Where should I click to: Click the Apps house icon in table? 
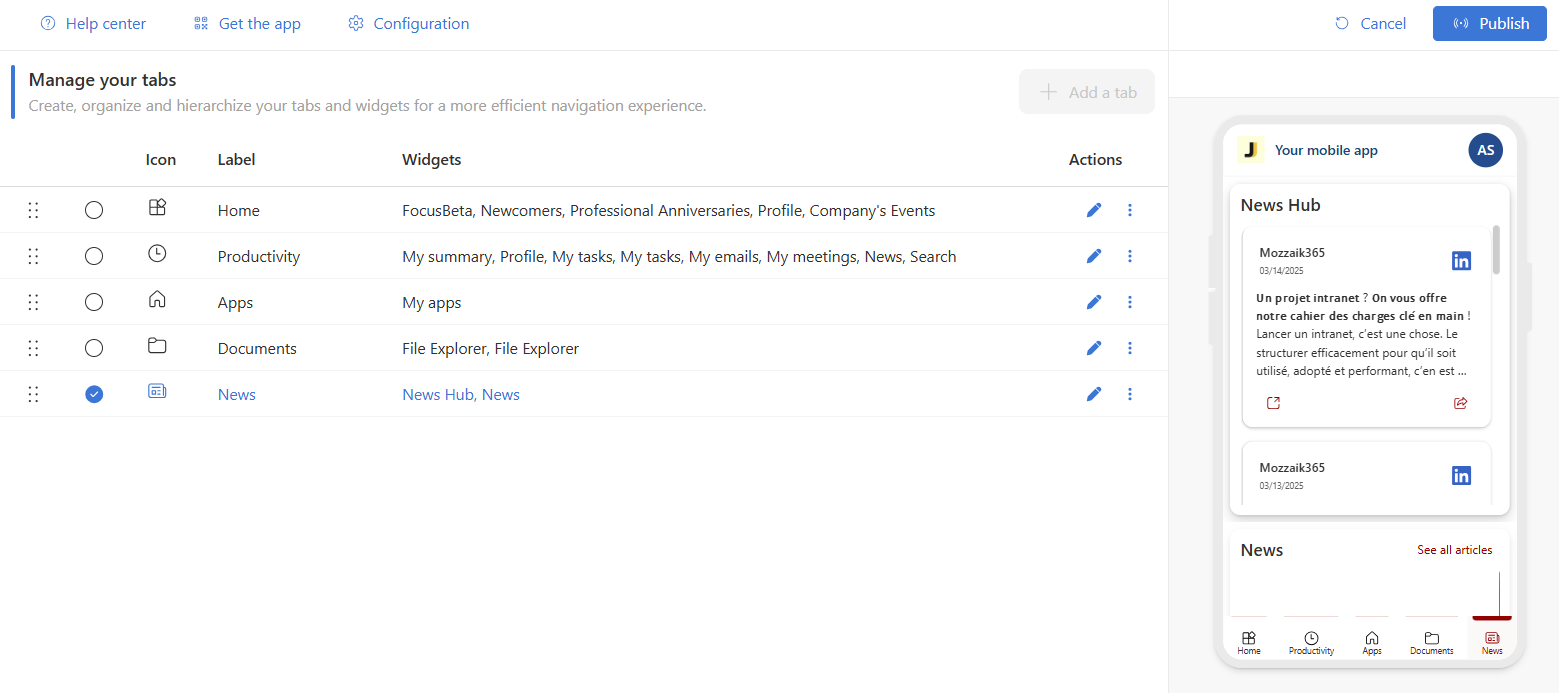click(157, 299)
